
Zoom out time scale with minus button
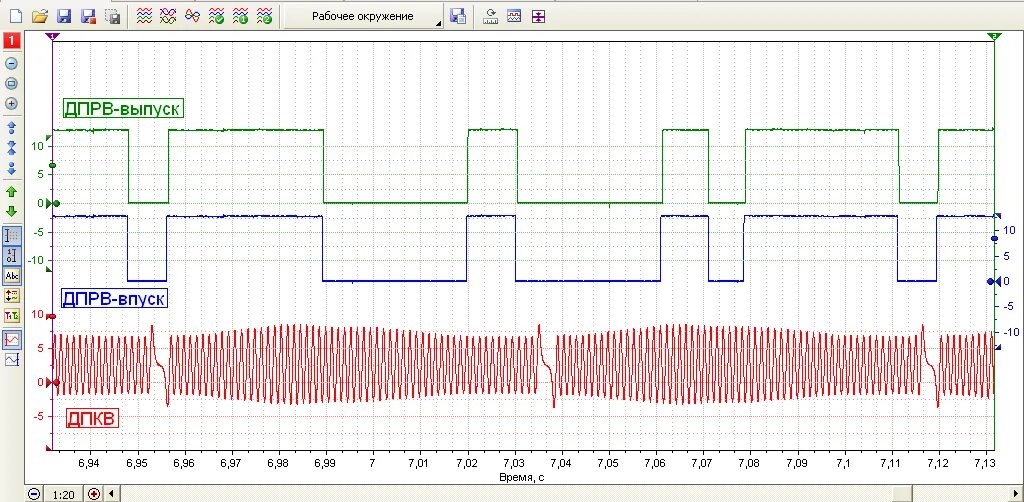(34, 494)
